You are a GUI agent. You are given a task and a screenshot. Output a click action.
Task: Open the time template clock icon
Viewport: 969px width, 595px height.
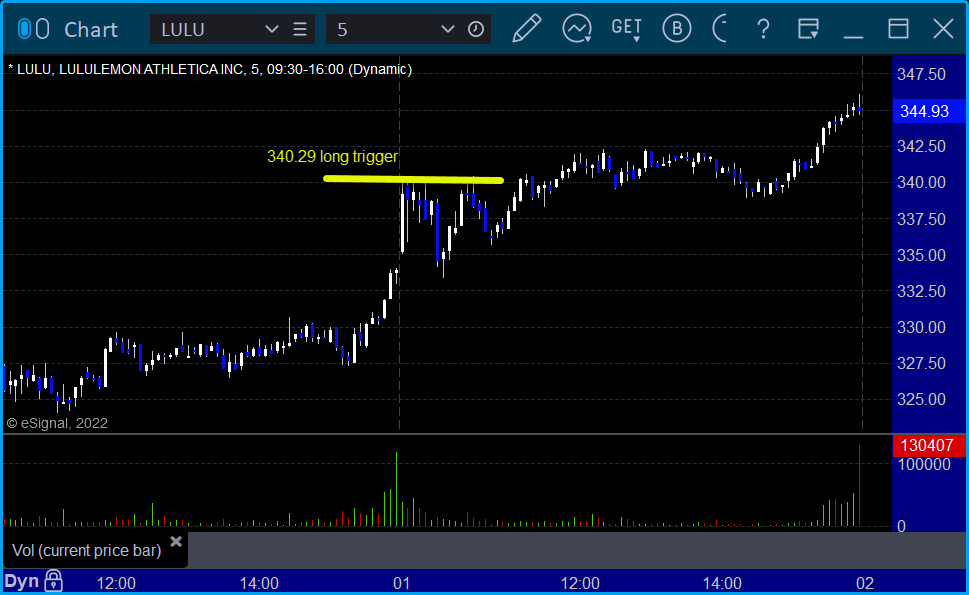476,29
